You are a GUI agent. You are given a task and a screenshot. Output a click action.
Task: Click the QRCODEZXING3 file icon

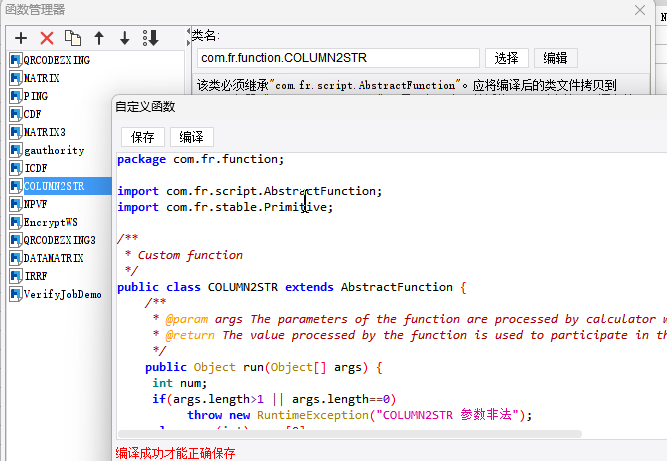pos(15,240)
